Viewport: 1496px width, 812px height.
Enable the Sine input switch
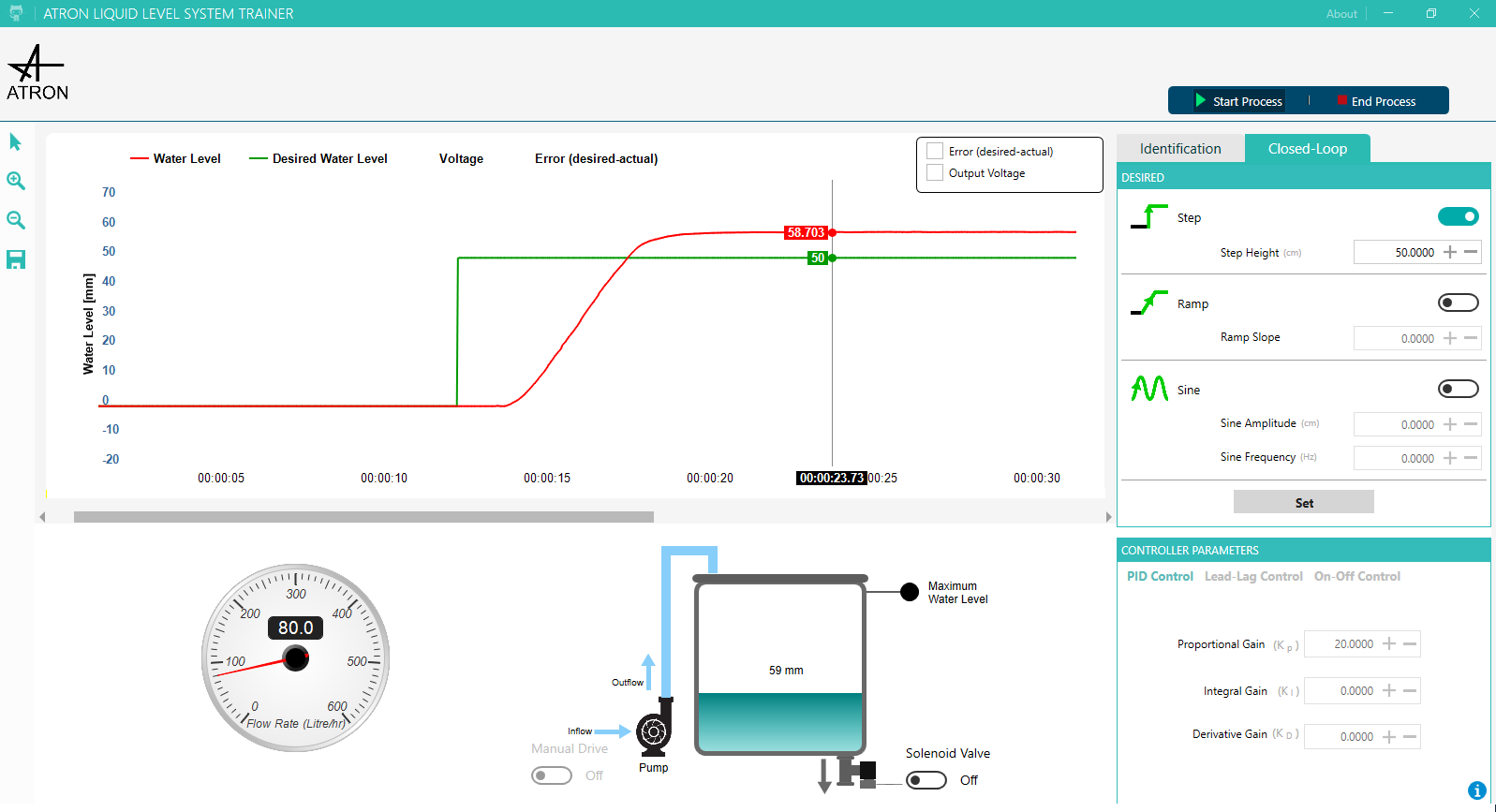pos(1459,389)
